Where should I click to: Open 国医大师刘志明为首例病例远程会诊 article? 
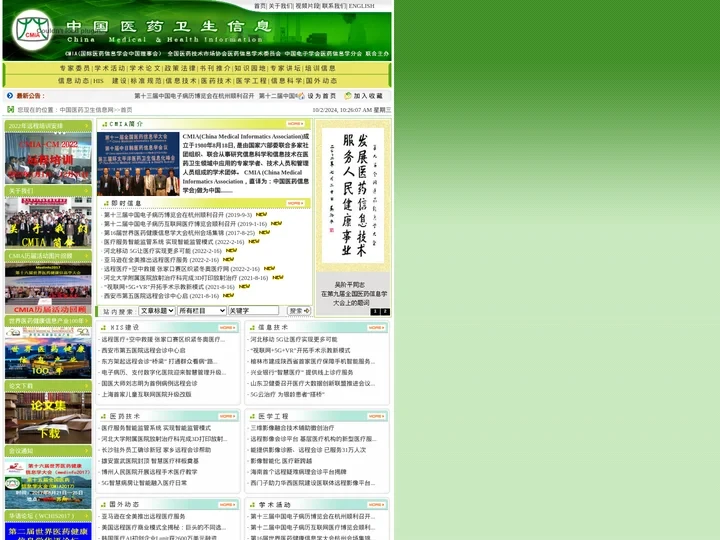click(149, 383)
